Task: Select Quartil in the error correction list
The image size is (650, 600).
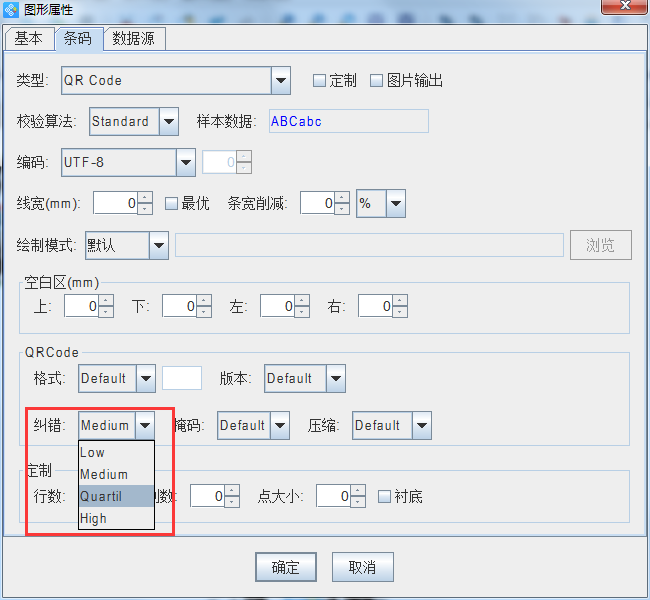Action: (101, 497)
